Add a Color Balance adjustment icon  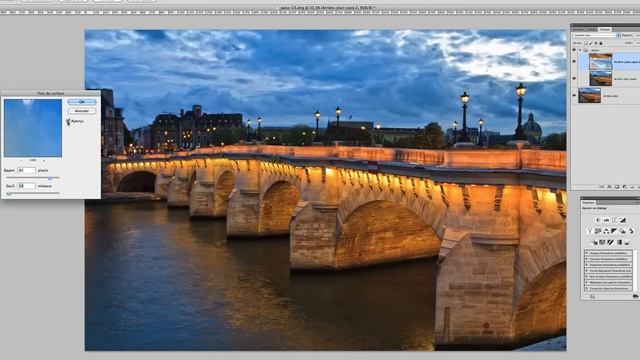pyautogui.click(x=606, y=231)
